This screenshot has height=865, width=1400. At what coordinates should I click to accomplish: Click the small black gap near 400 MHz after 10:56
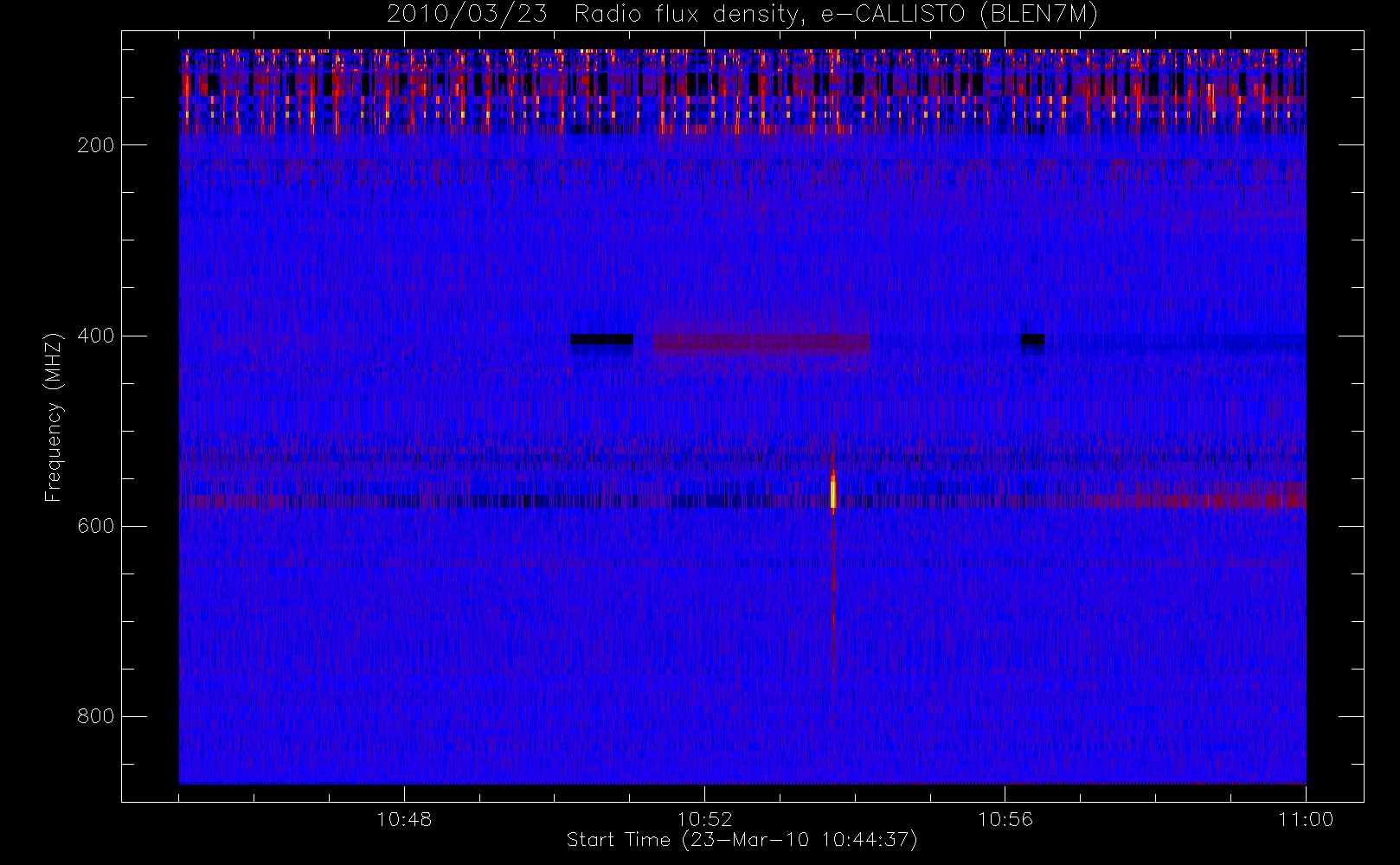[x=1033, y=339]
